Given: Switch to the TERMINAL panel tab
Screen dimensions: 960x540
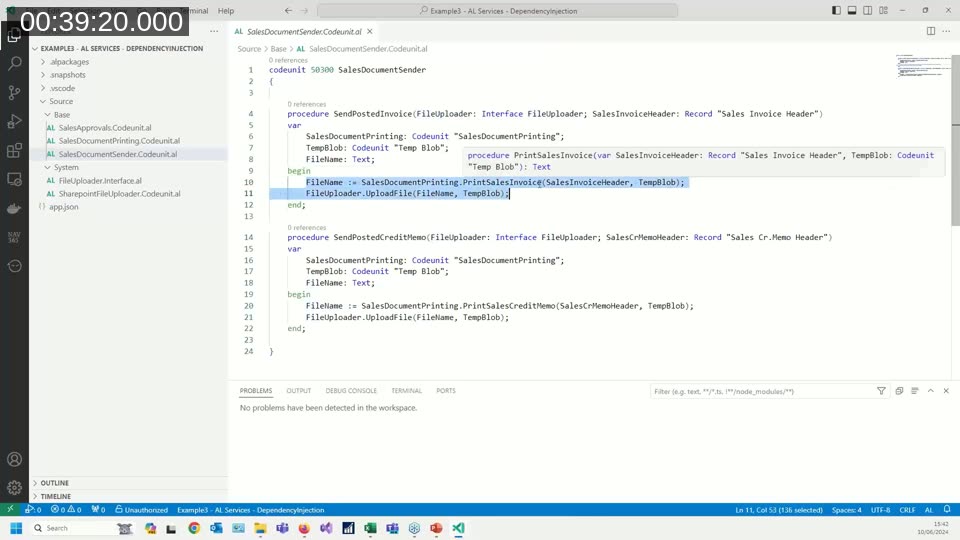Looking at the screenshot, I should point(407,391).
